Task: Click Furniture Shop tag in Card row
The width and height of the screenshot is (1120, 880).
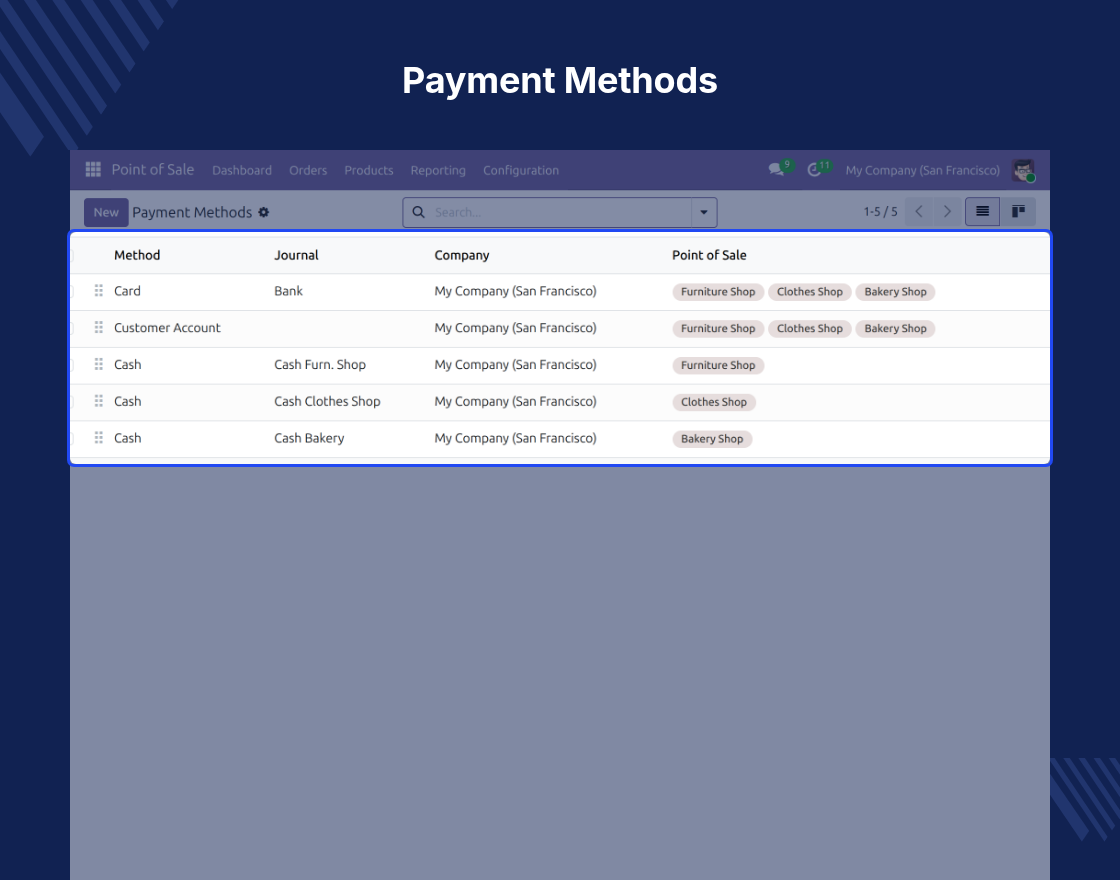Action: point(718,291)
